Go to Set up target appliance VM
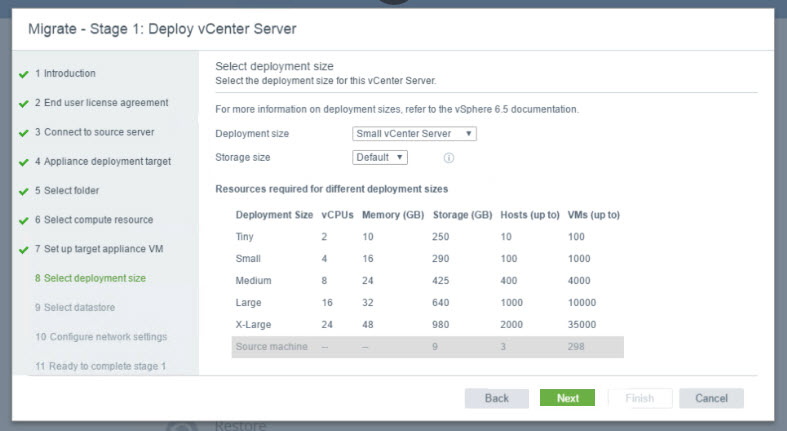This screenshot has width=787, height=431. coord(98,249)
